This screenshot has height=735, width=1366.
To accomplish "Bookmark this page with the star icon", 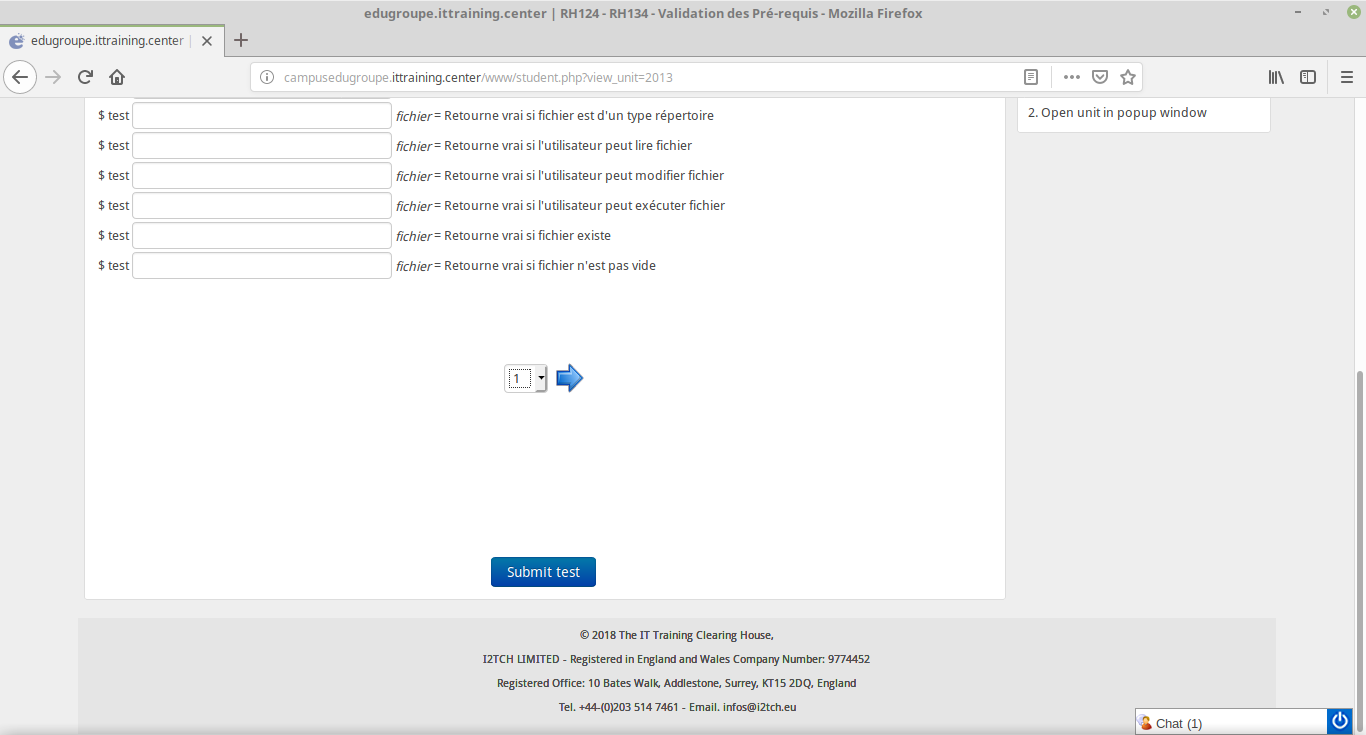I will tap(1128, 77).
